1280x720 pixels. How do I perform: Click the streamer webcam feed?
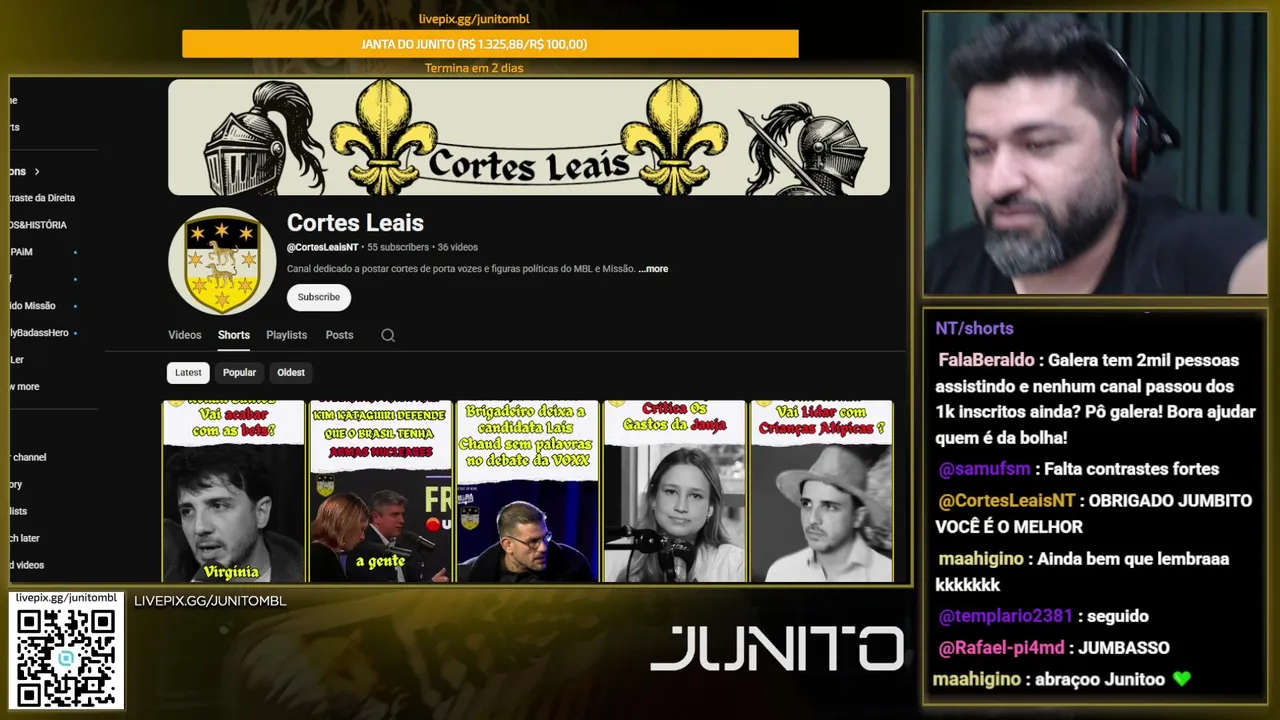[1095, 153]
